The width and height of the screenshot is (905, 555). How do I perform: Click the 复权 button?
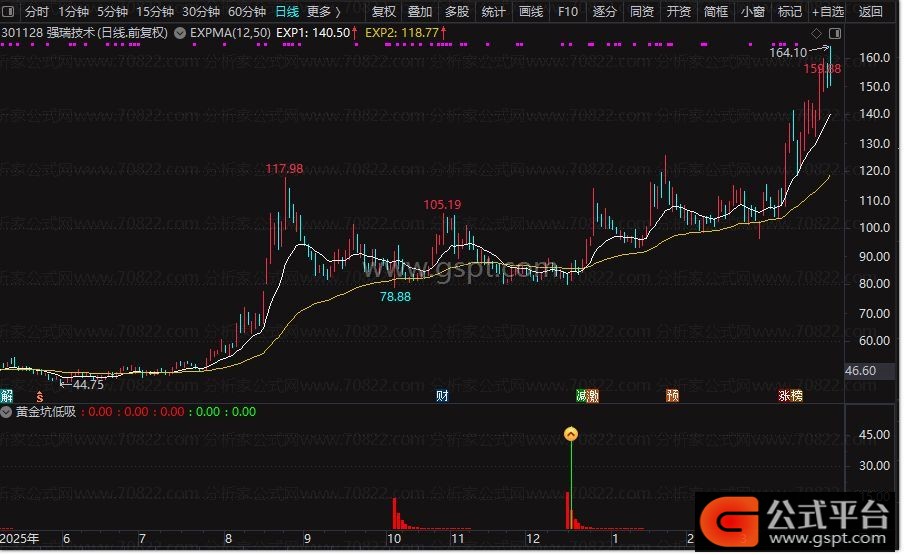pos(383,12)
